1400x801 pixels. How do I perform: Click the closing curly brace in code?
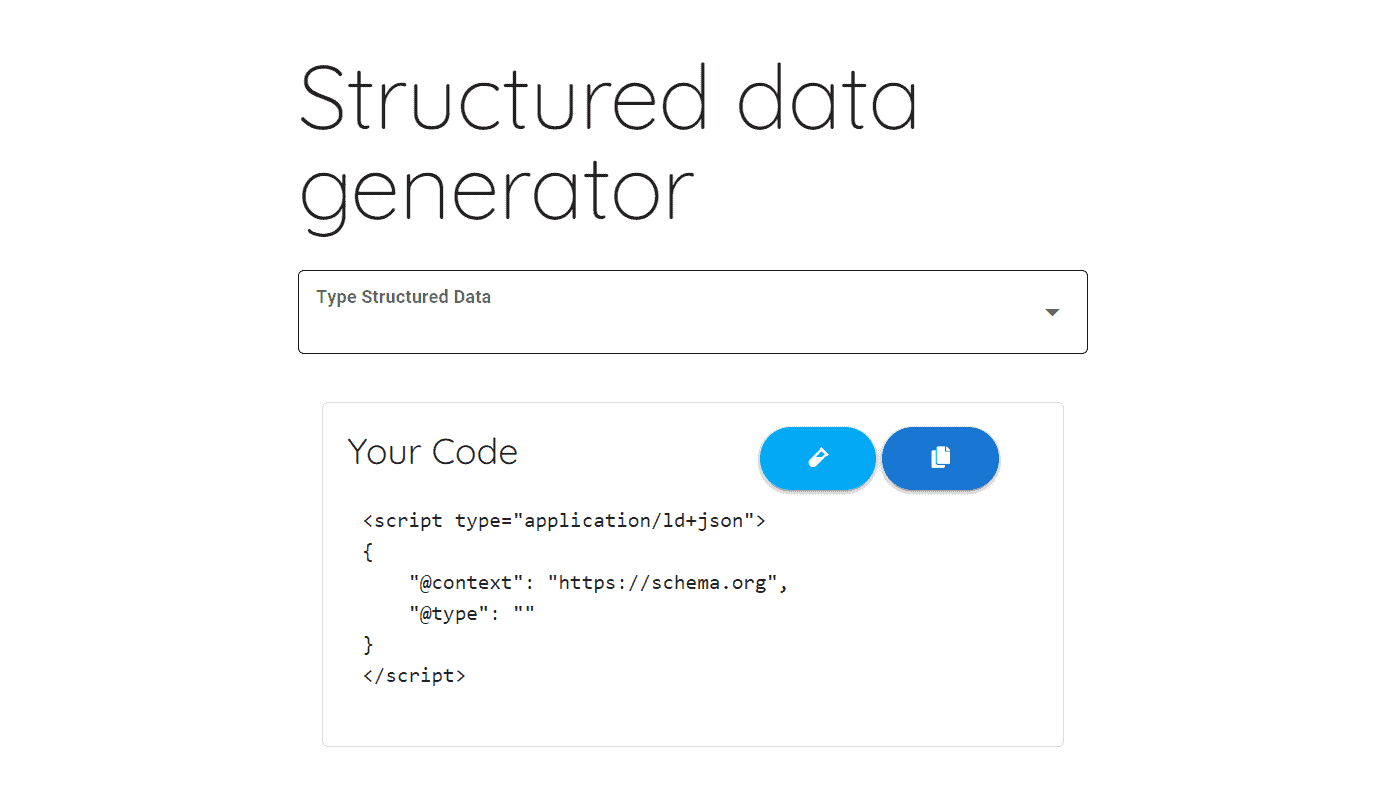[368, 645]
